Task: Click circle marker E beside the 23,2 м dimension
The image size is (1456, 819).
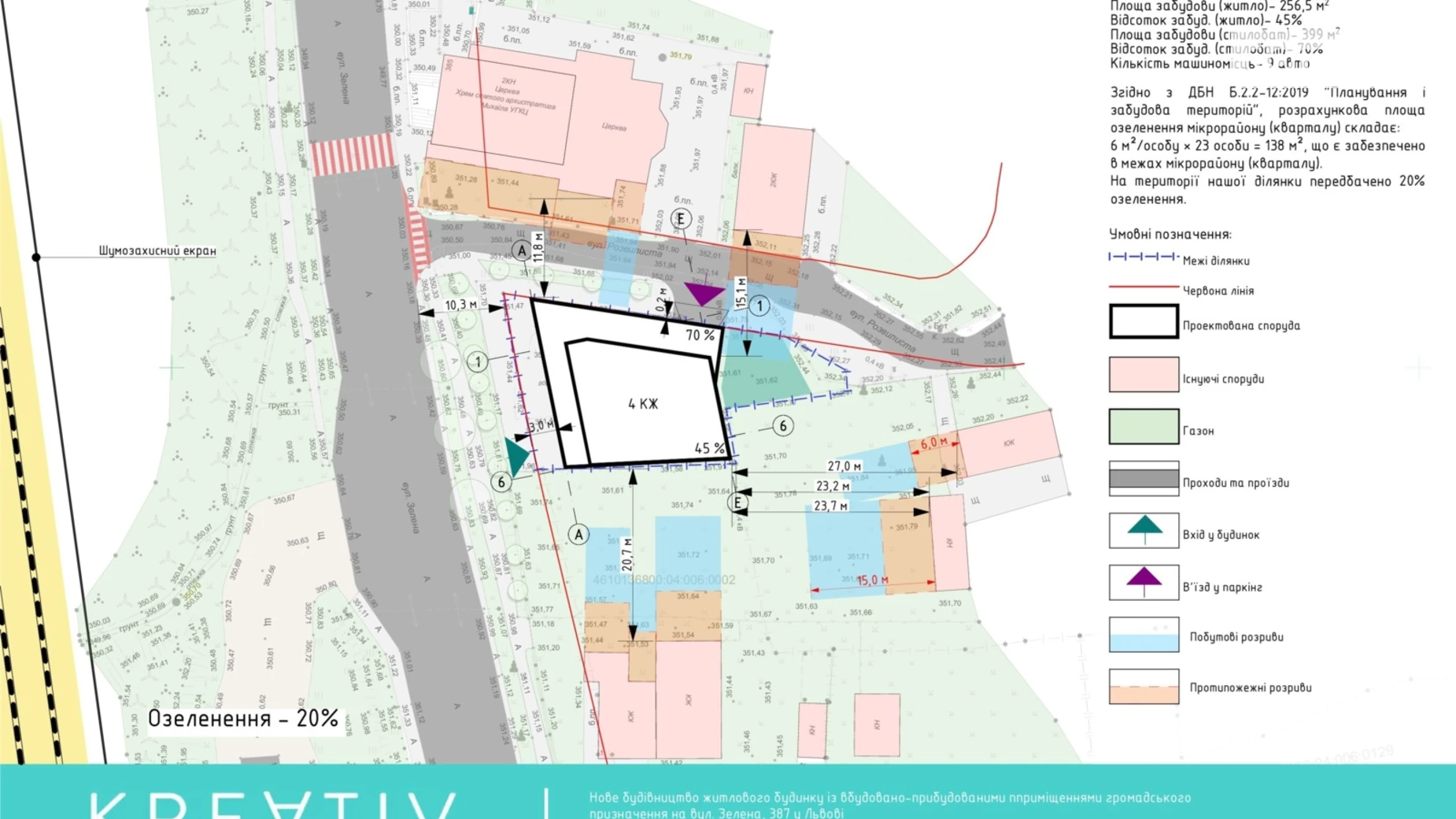Action: pos(737,502)
